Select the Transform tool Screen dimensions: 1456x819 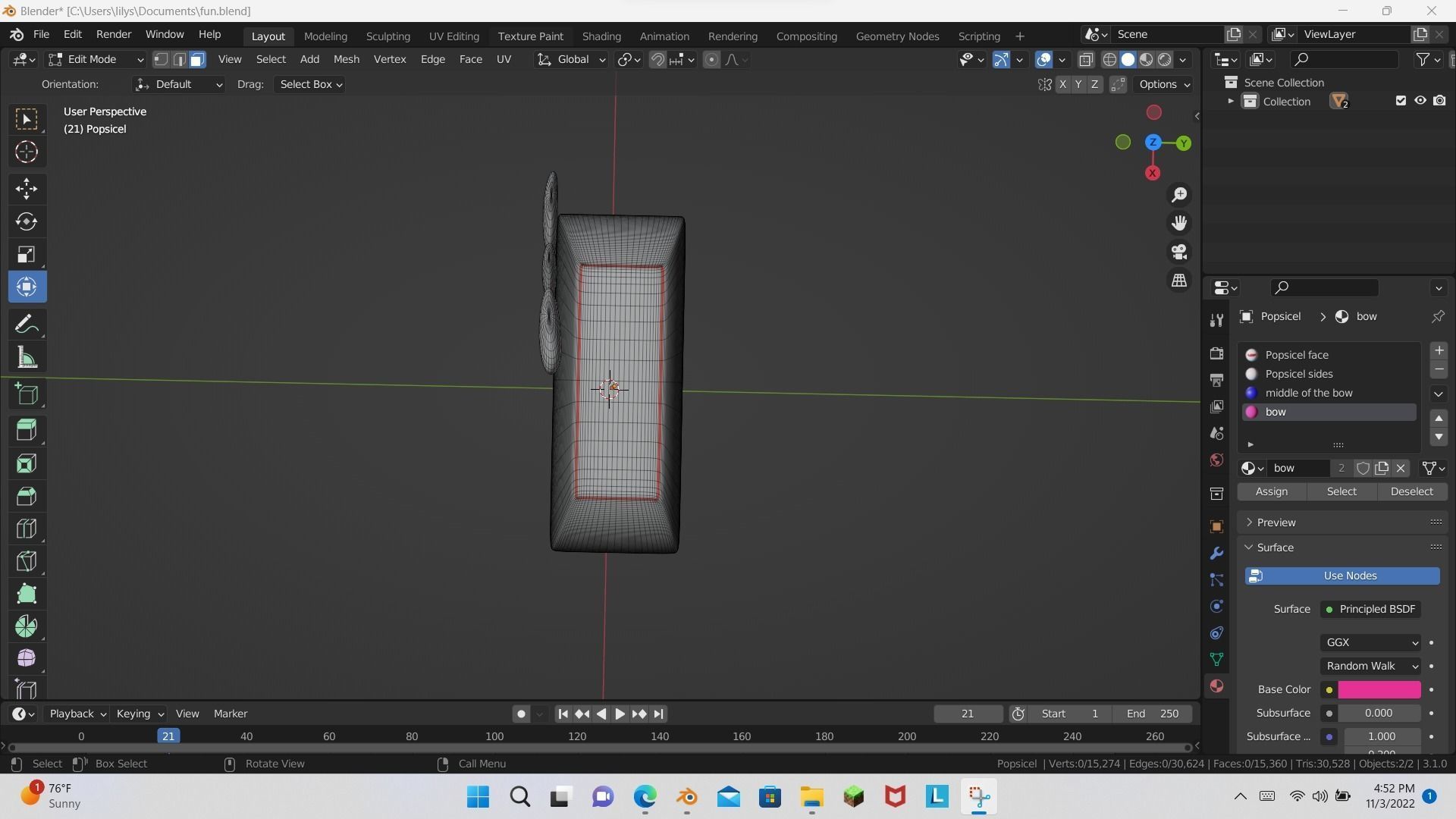coord(27,287)
